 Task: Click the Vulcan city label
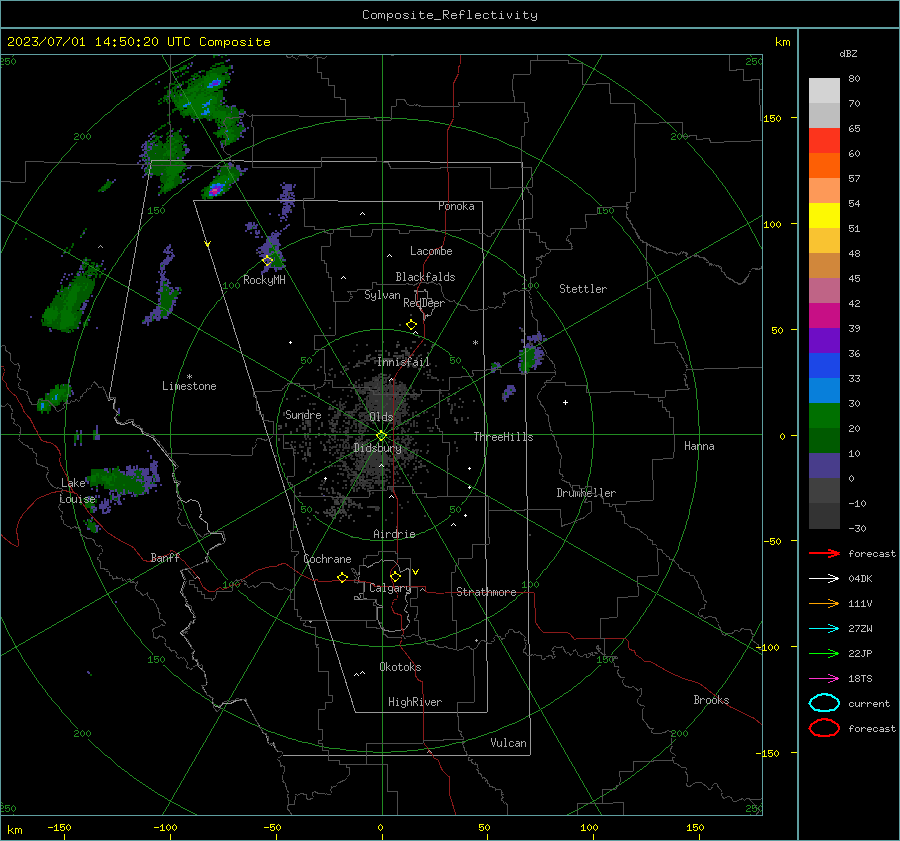coord(508,743)
